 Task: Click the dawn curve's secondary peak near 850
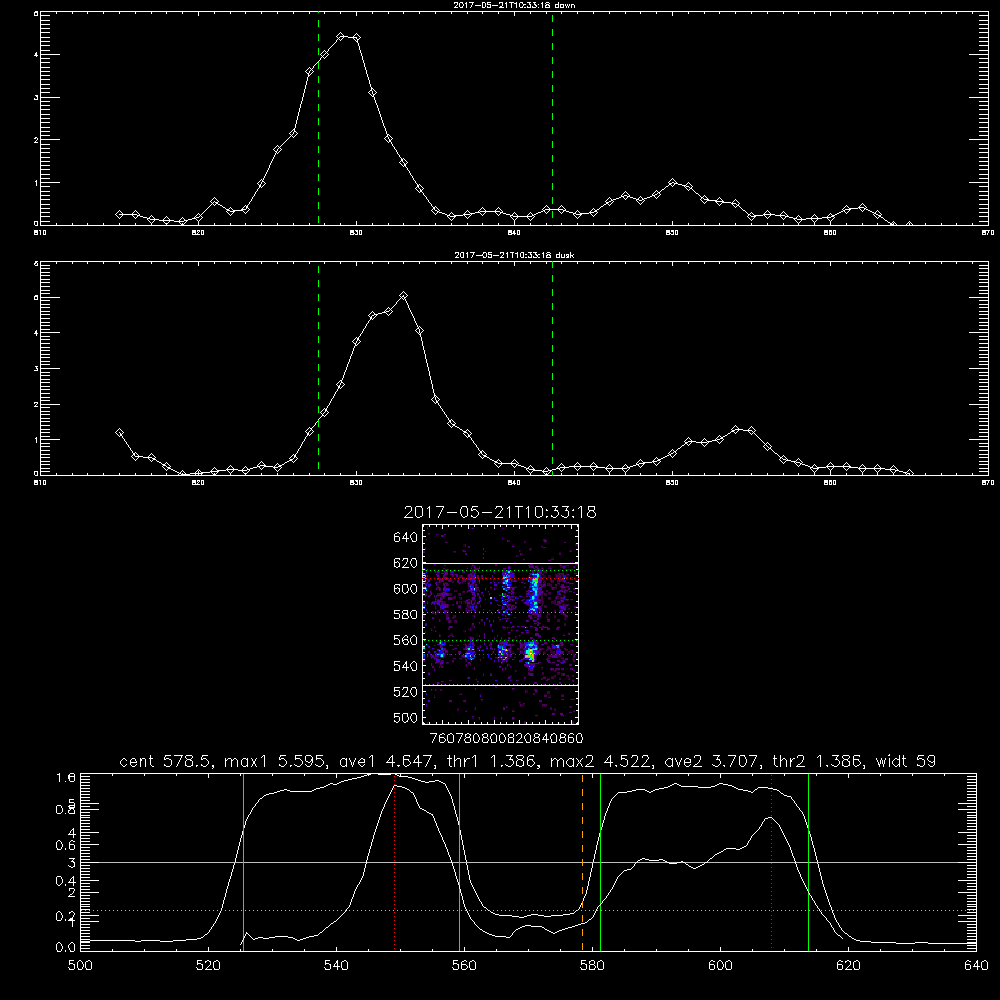tap(672, 182)
